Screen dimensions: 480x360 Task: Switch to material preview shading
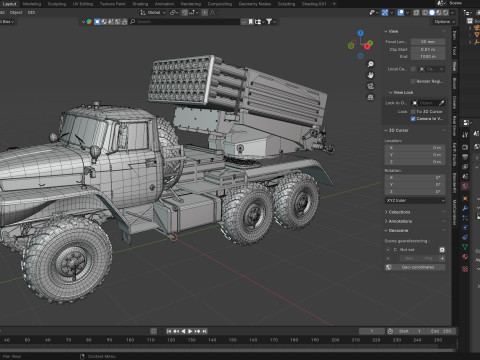point(439,13)
